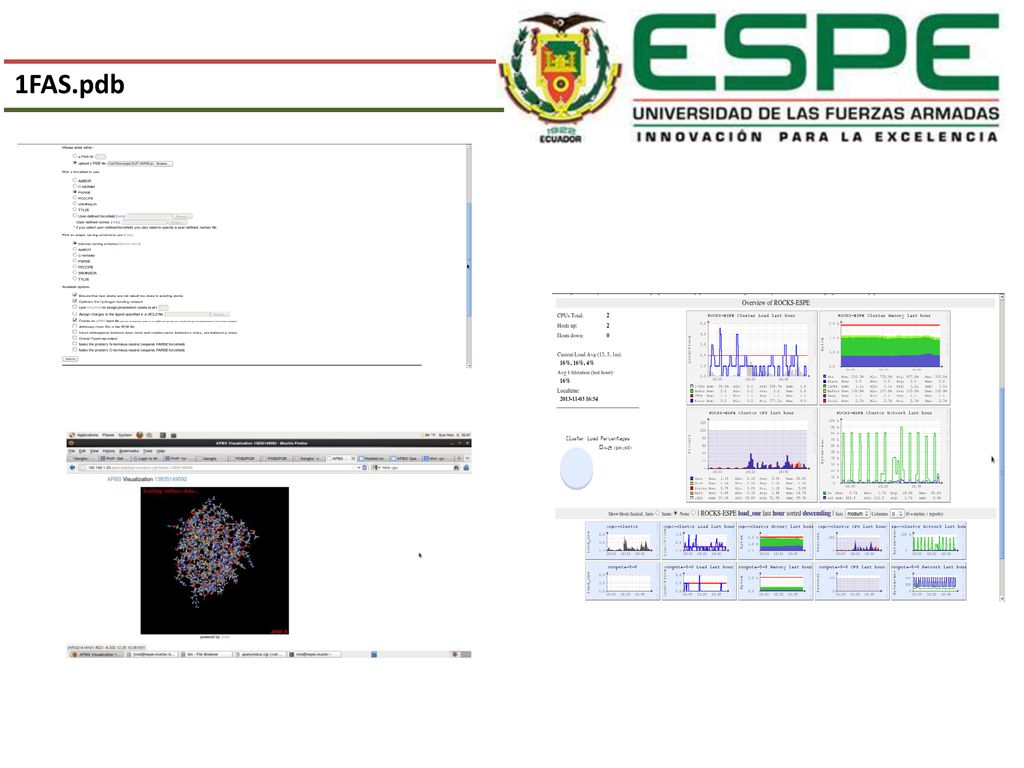
Task: Click the rightmost blue icon in Firefox toolbar
Action: coord(466,468)
